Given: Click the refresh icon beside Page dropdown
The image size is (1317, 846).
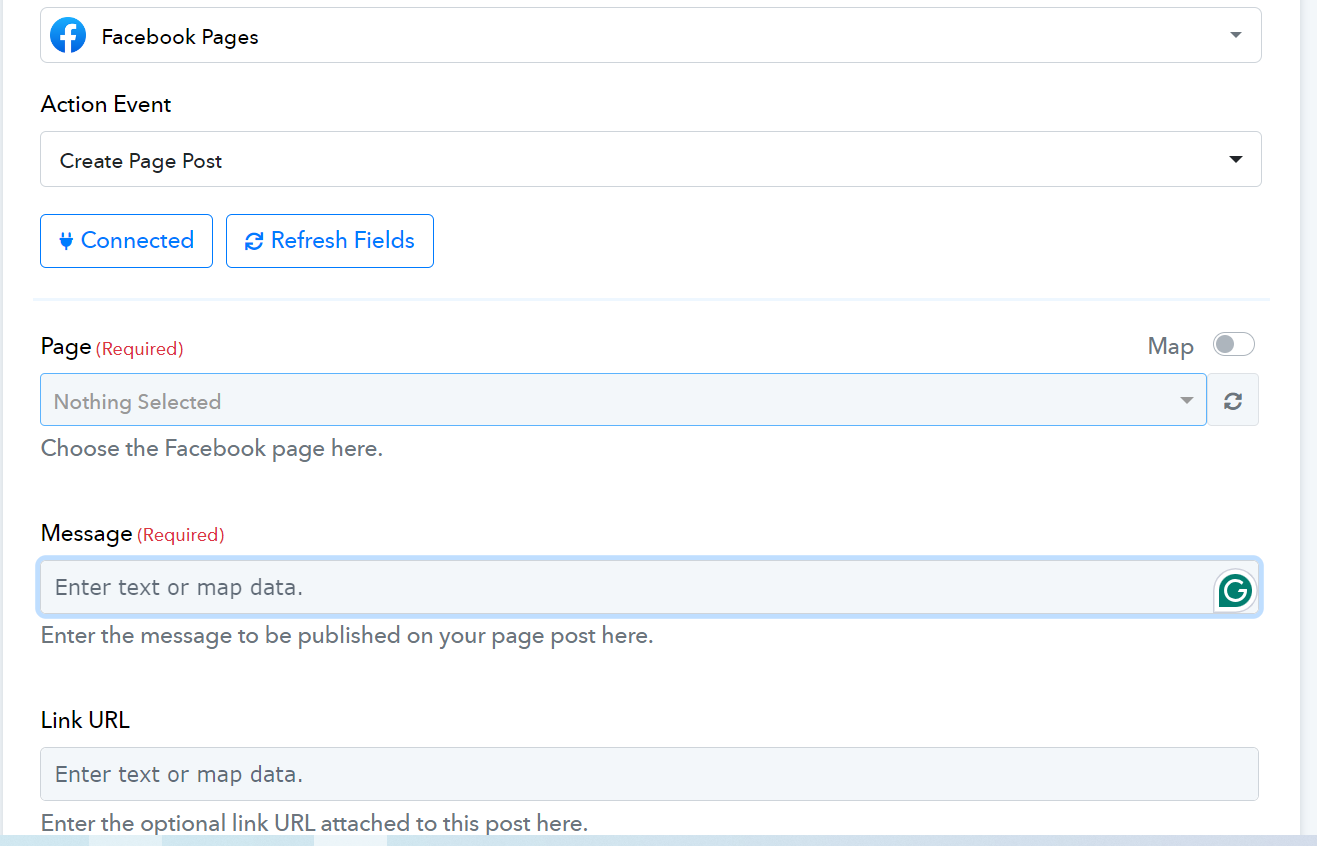Looking at the screenshot, I should coord(1233,401).
